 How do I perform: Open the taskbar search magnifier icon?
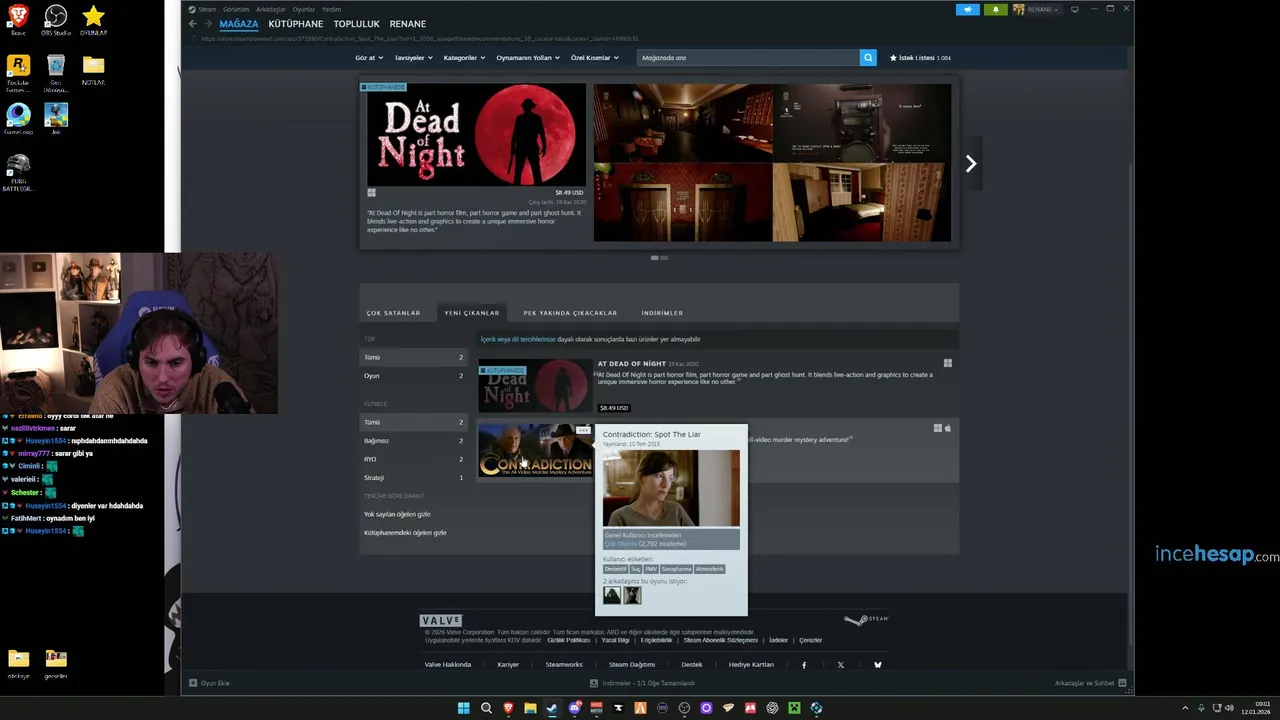coord(486,708)
